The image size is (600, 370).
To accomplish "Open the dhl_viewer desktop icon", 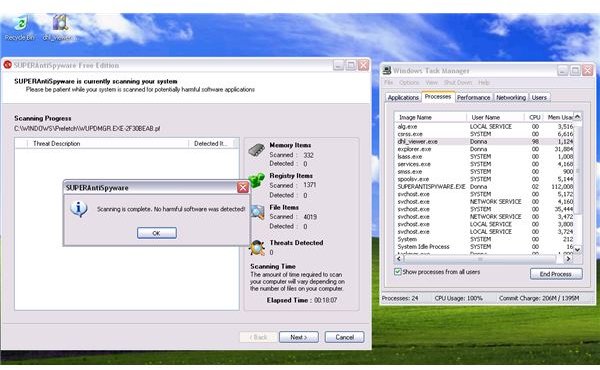I will [59, 27].
